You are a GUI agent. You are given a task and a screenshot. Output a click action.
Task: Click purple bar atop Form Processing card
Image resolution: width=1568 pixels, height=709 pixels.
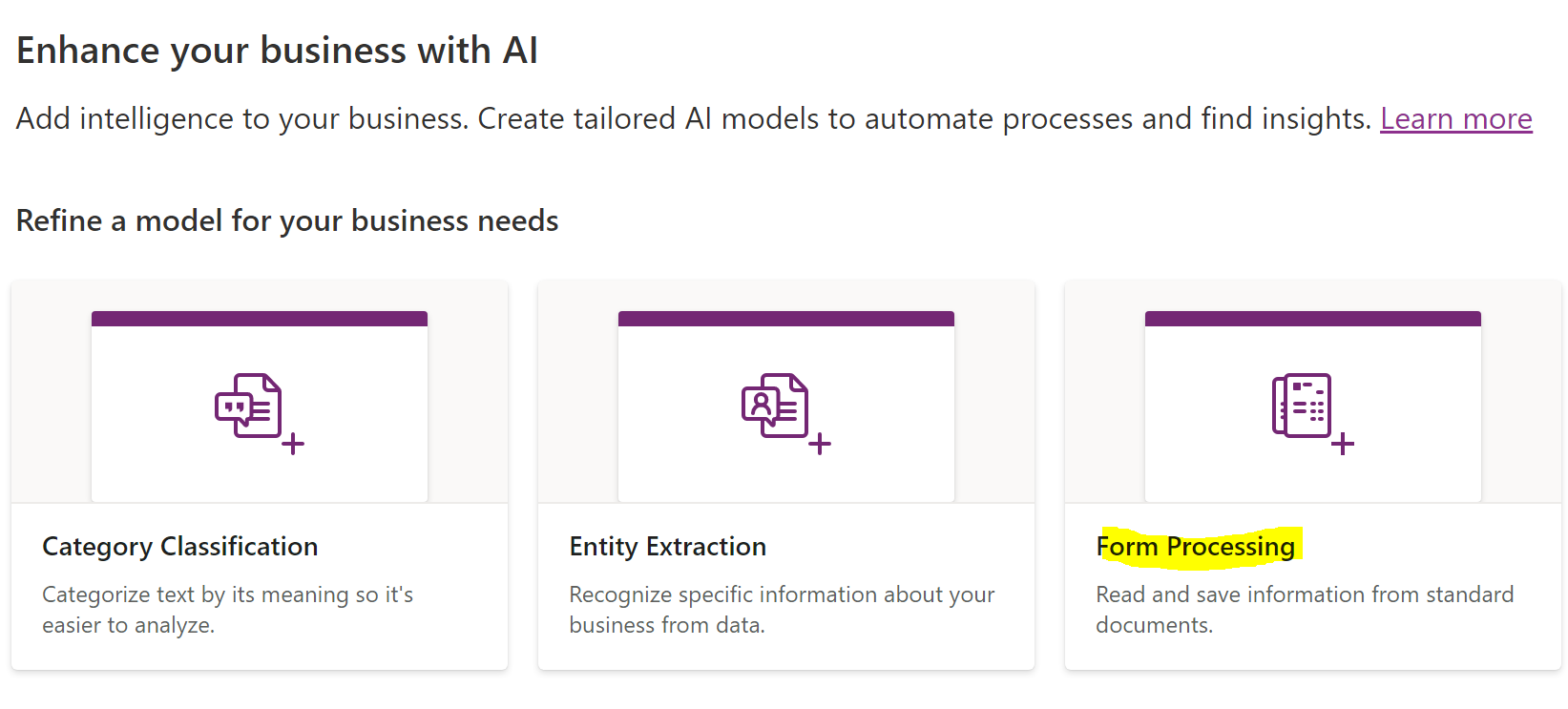pyautogui.click(x=1313, y=319)
